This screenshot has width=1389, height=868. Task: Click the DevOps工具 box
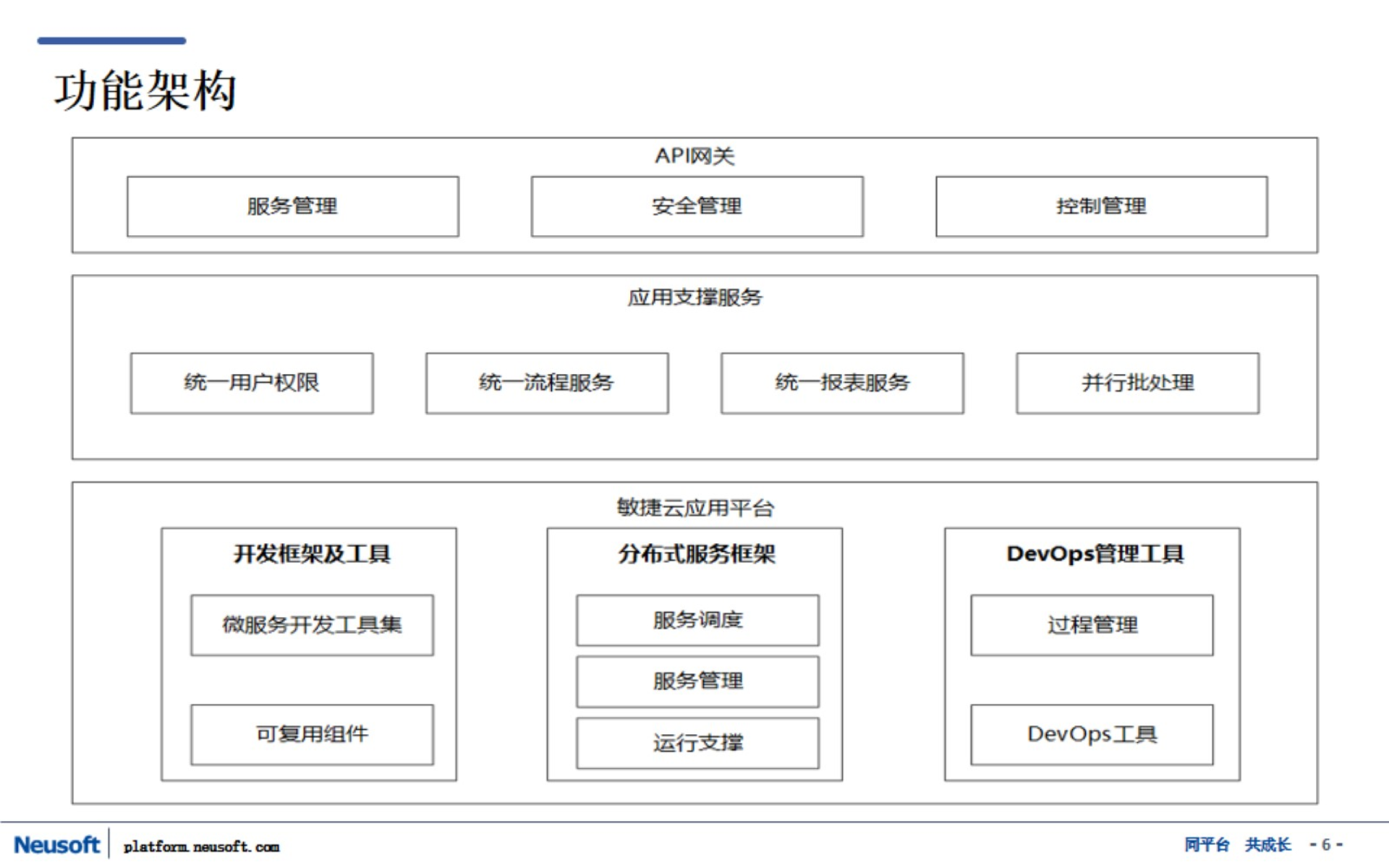(x=1092, y=734)
